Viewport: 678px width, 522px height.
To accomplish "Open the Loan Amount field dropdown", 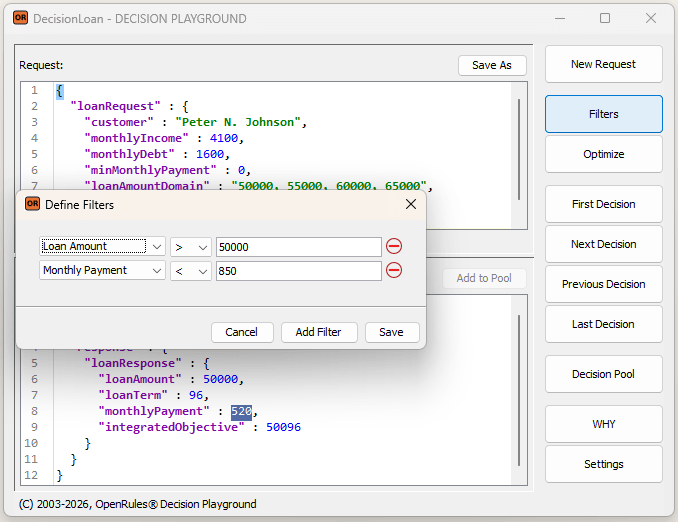I will click(x=102, y=246).
